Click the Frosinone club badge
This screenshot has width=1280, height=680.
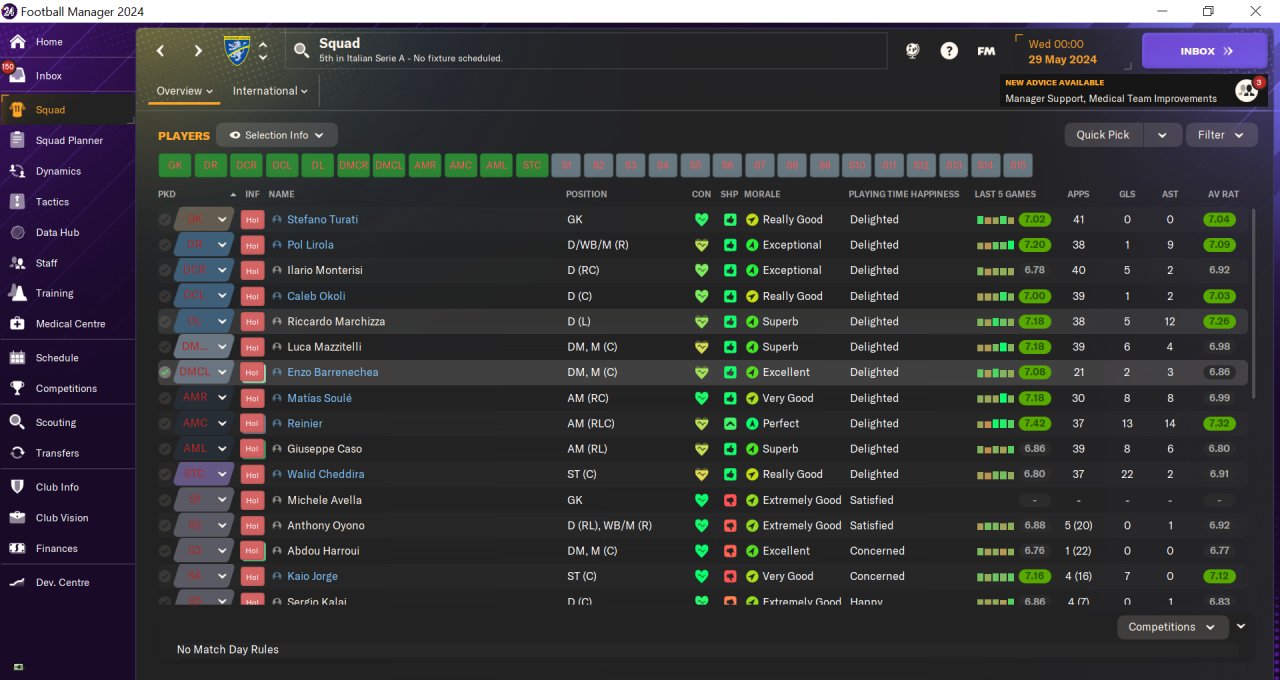[x=237, y=50]
